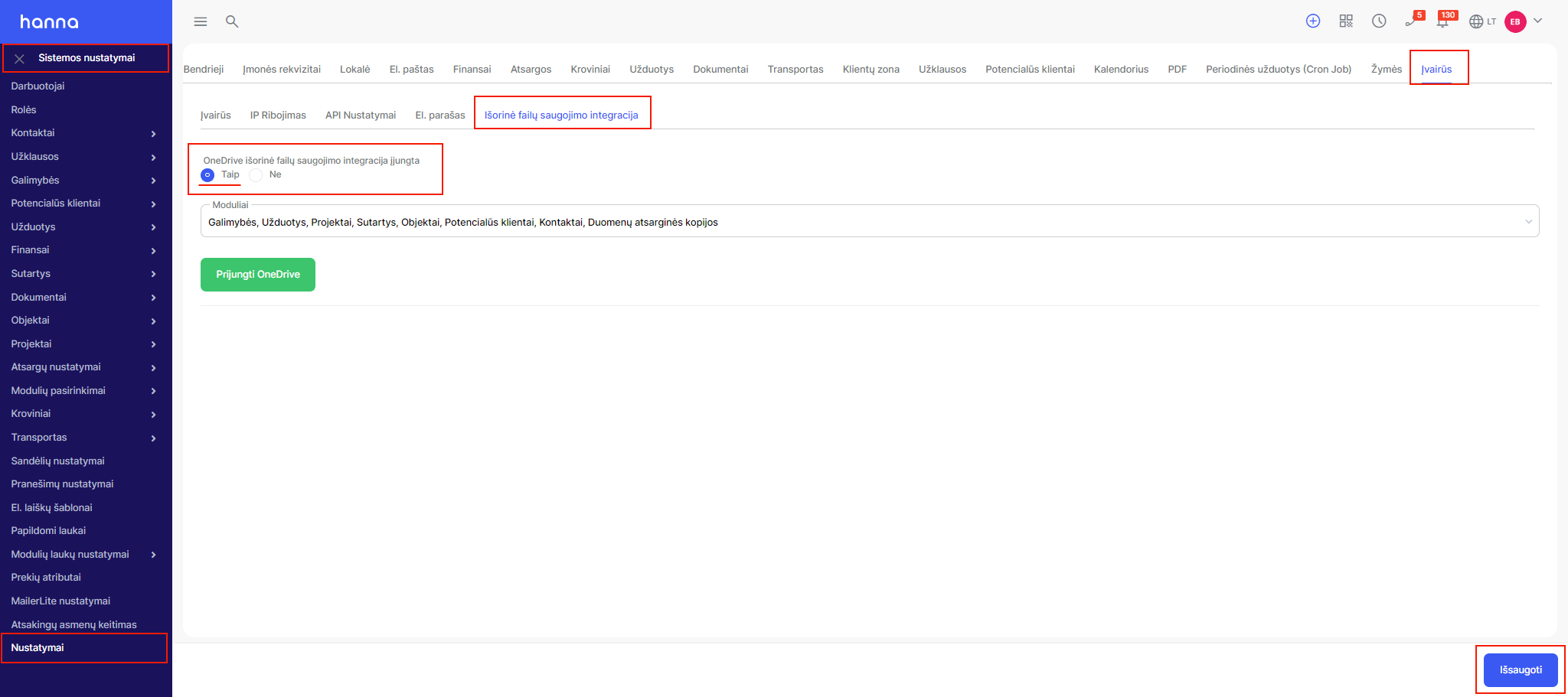1568x697 pixels.
Task: Click the Išsaugoti save button
Action: point(1521,670)
